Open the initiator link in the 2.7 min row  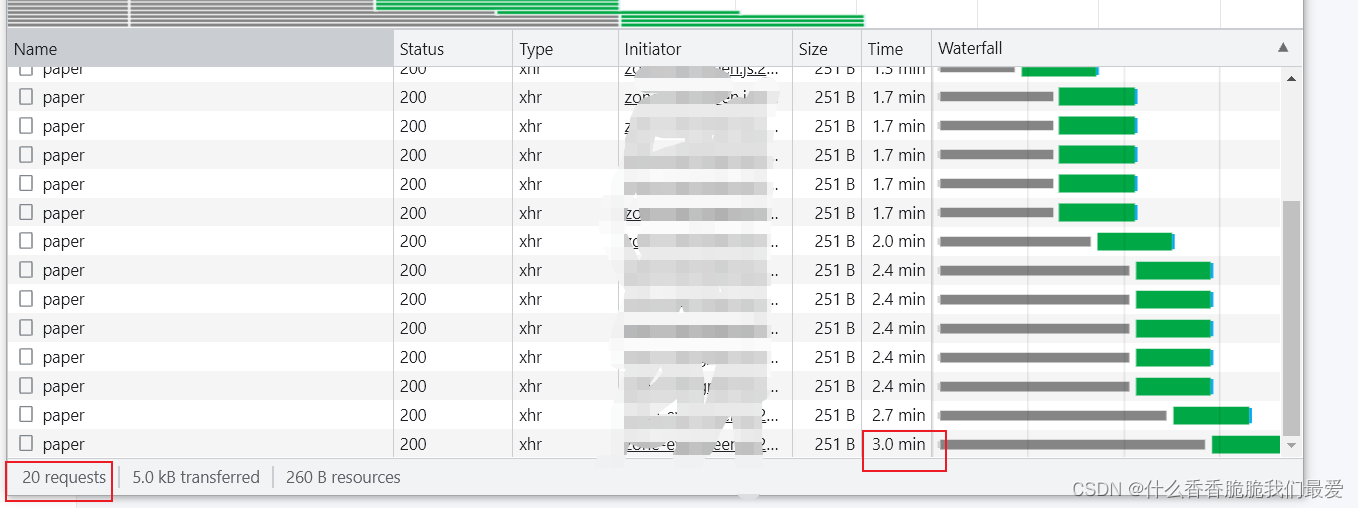tap(702, 415)
